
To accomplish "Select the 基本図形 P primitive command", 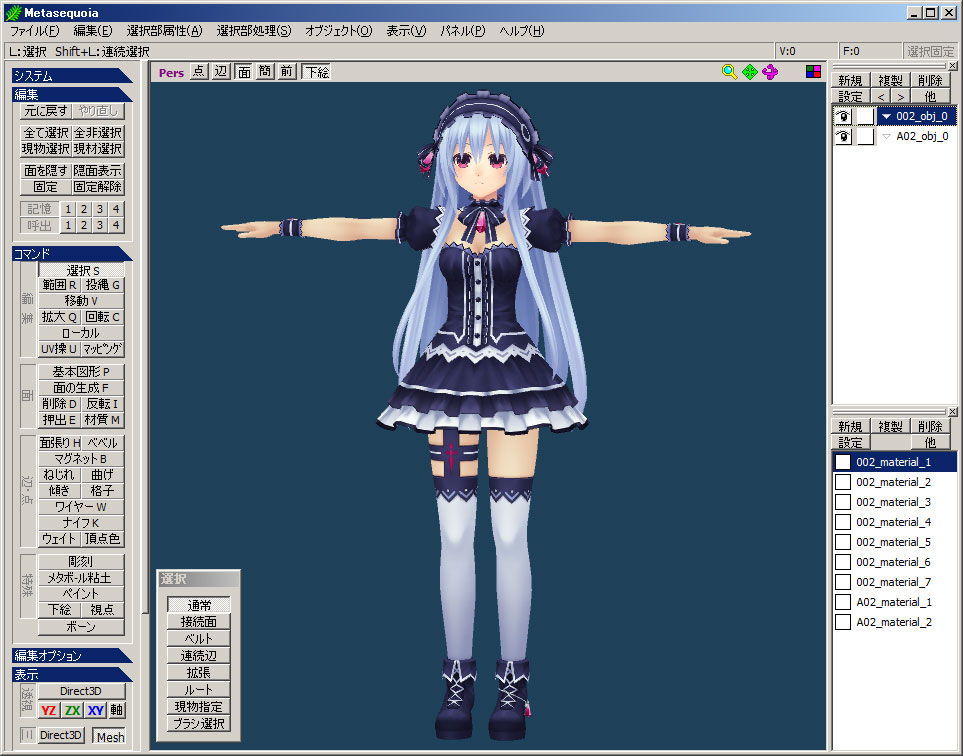I will click(x=81, y=372).
